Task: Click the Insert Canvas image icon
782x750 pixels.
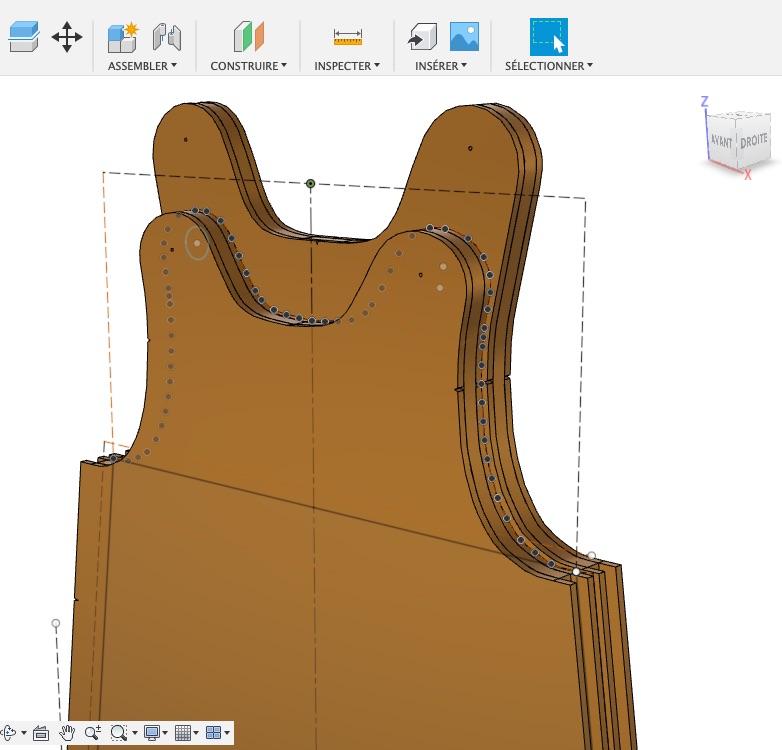Action: click(x=463, y=37)
